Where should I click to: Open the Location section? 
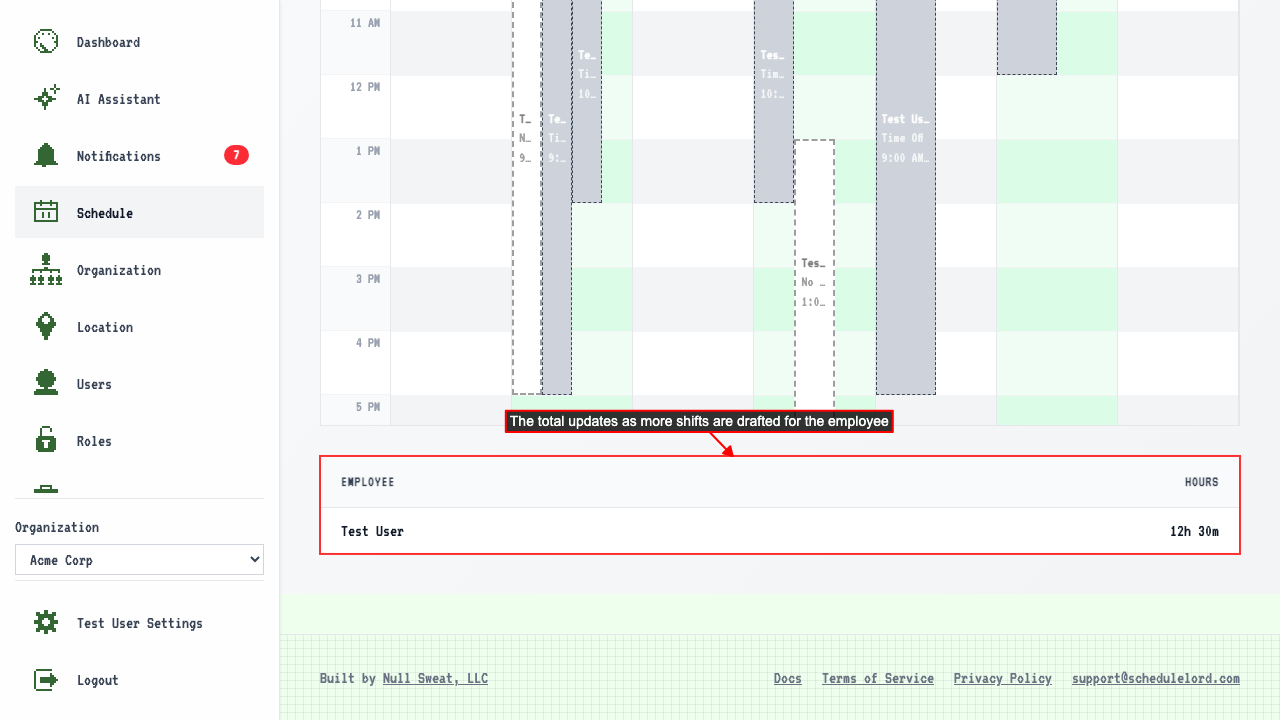(139, 327)
